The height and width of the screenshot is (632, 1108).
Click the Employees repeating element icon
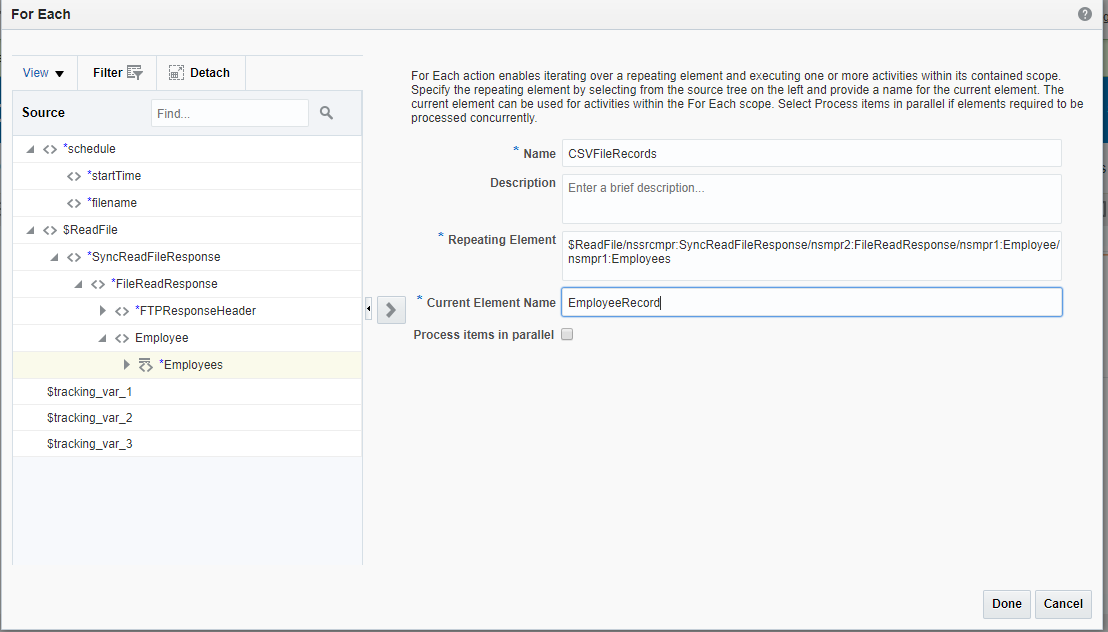pyautogui.click(x=145, y=365)
